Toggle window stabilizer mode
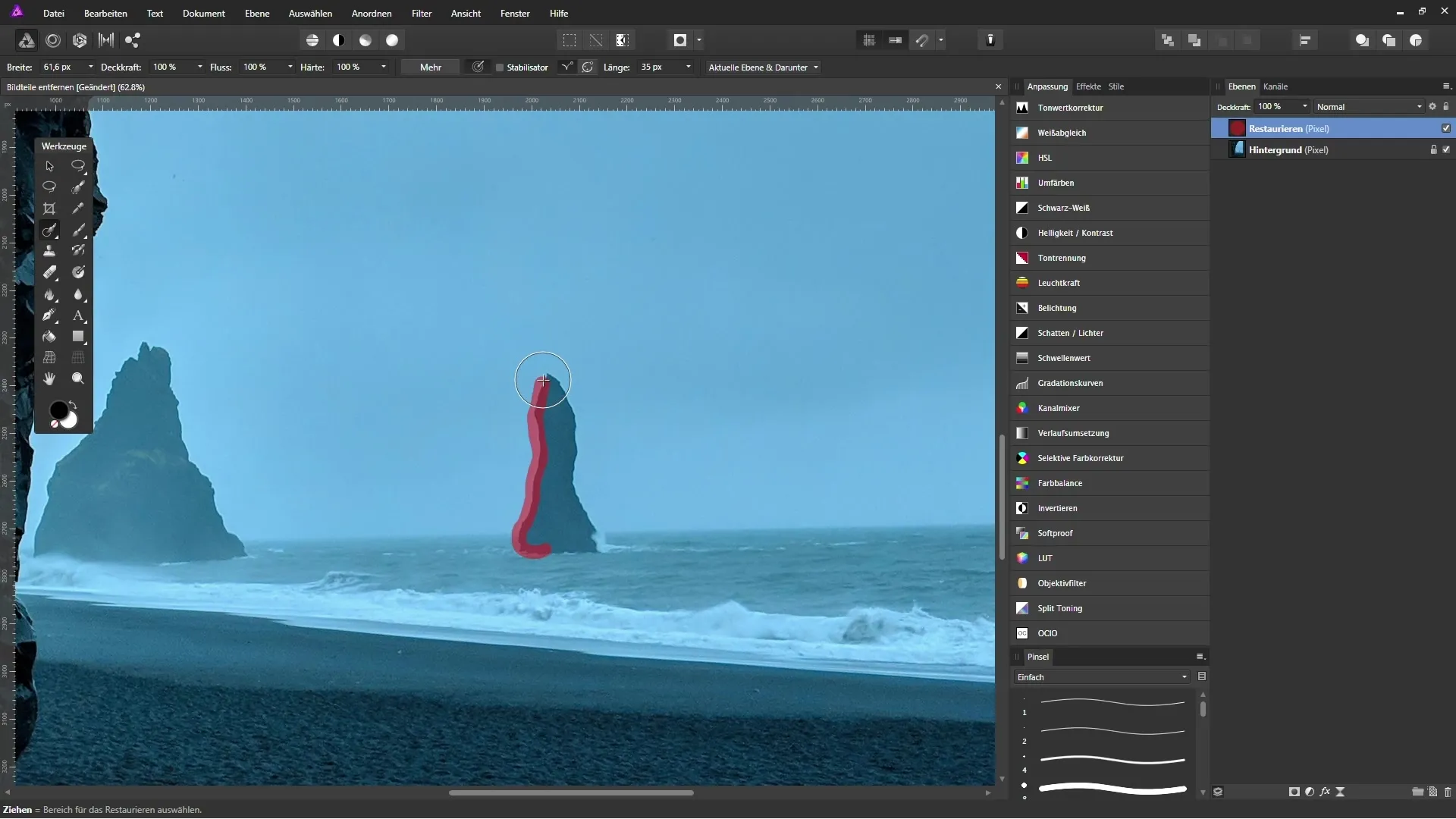The width and height of the screenshot is (1456, 819). [x=588, y=67]
